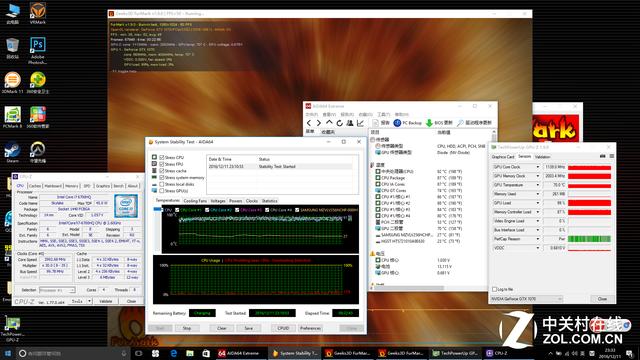Enable the Stress GPU(s) checkbox
Image resolution: width=640 pixels, height=360 pixels.
162,191
